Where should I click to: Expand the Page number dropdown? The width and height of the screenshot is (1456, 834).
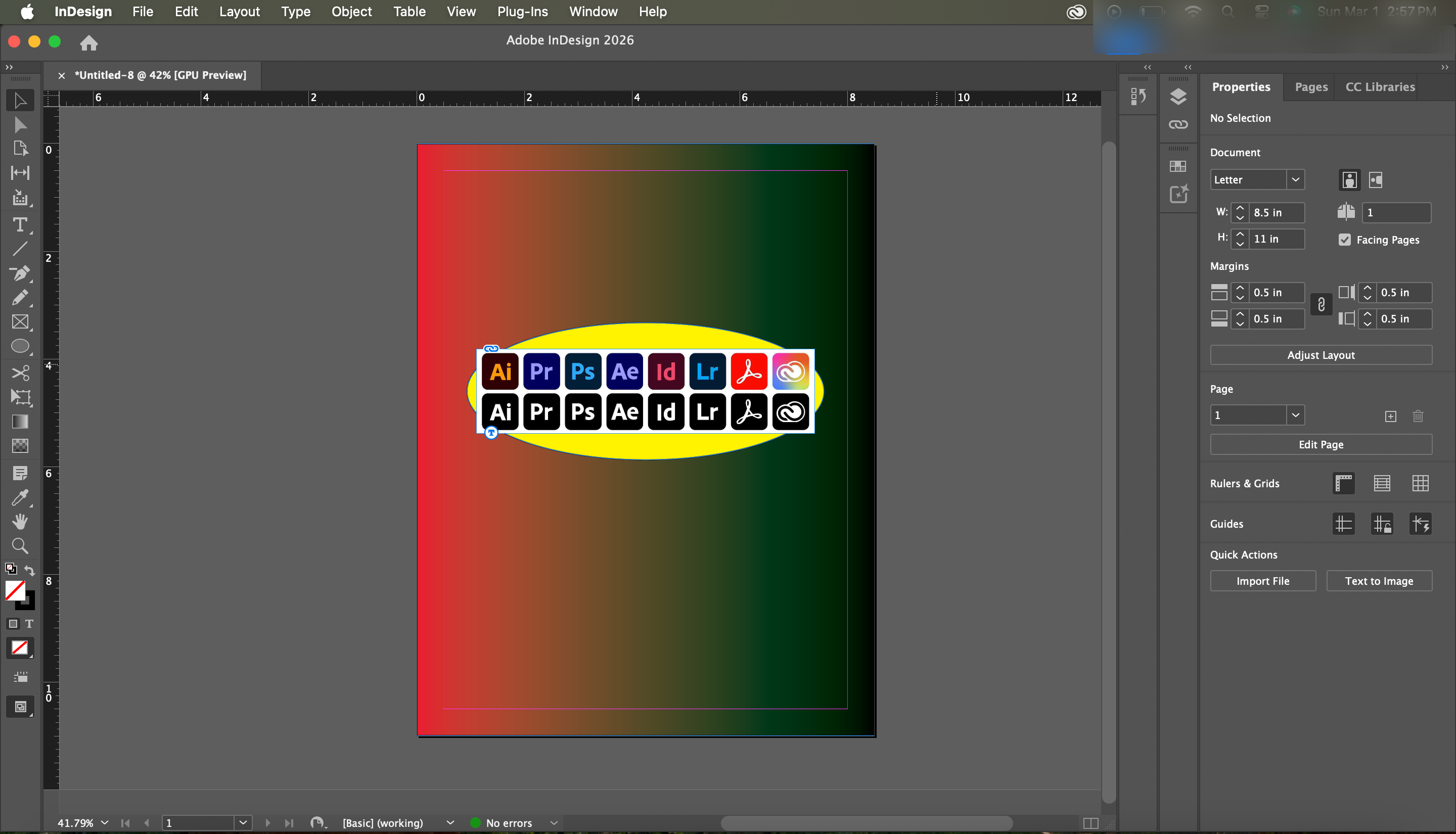coord(1295,415)
